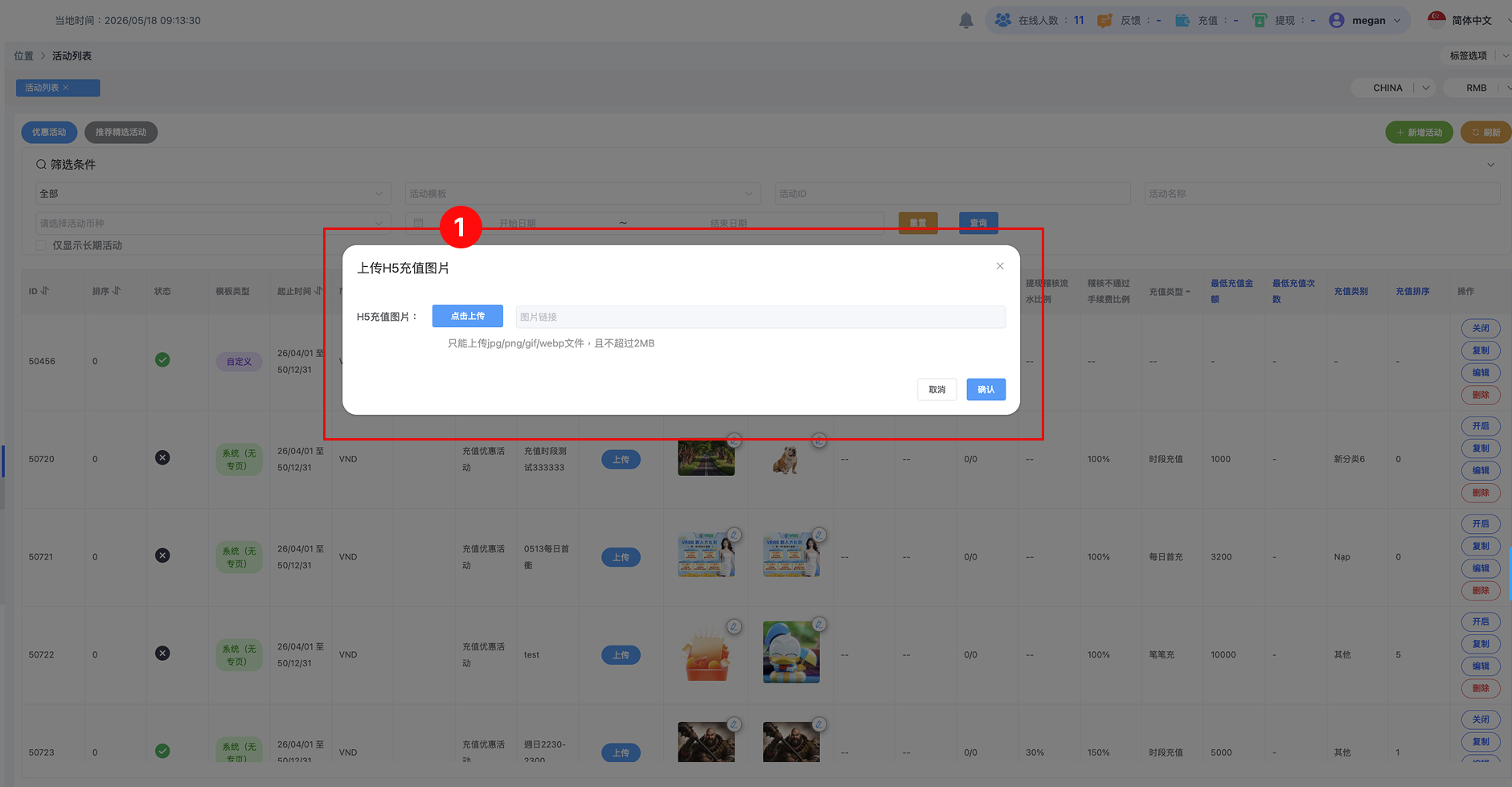1512x787 pixels.
Task: Click the withdrawal icon in the header
Action: coord(1260,20)
